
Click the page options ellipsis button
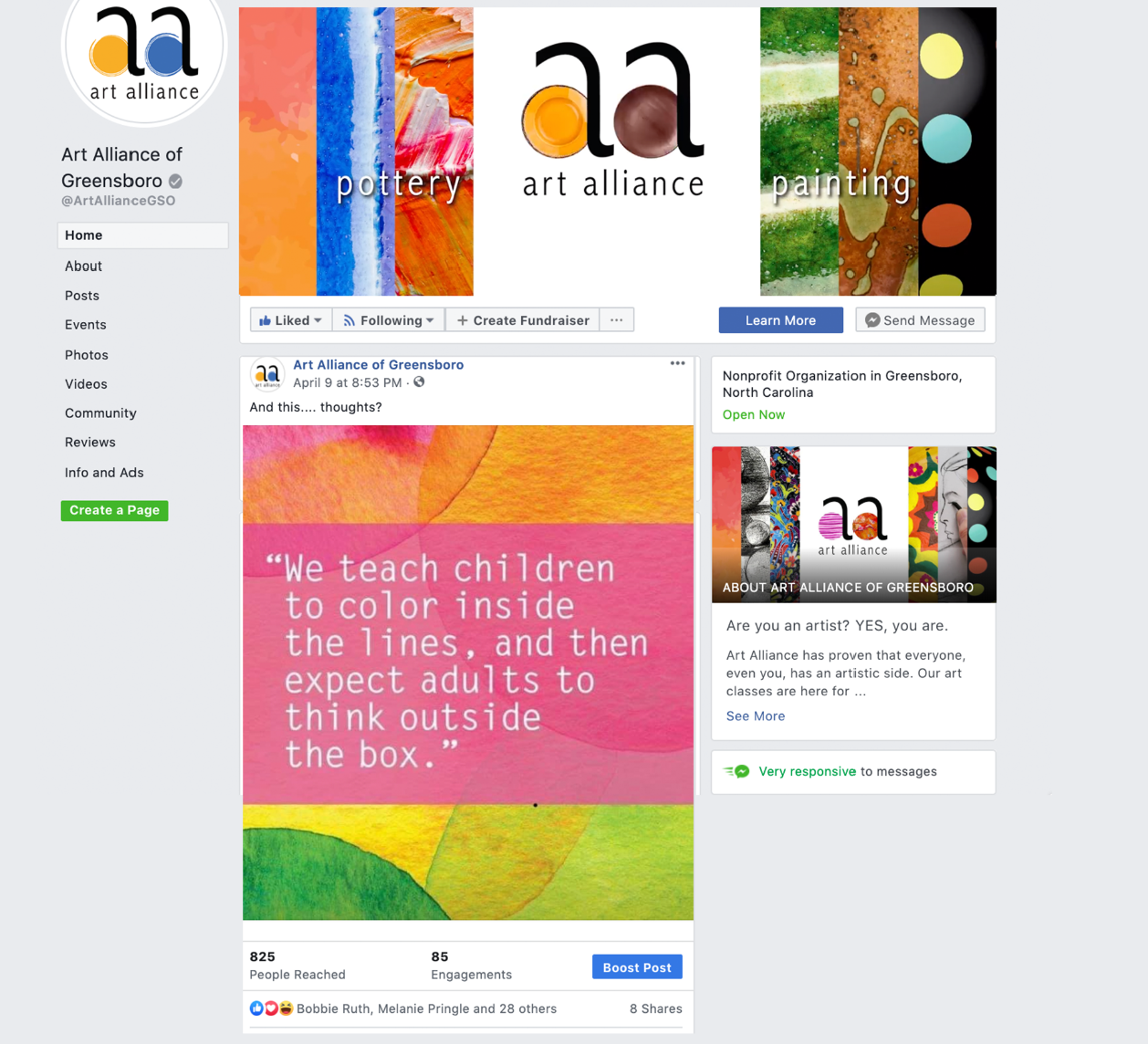(x=617, y=320)
